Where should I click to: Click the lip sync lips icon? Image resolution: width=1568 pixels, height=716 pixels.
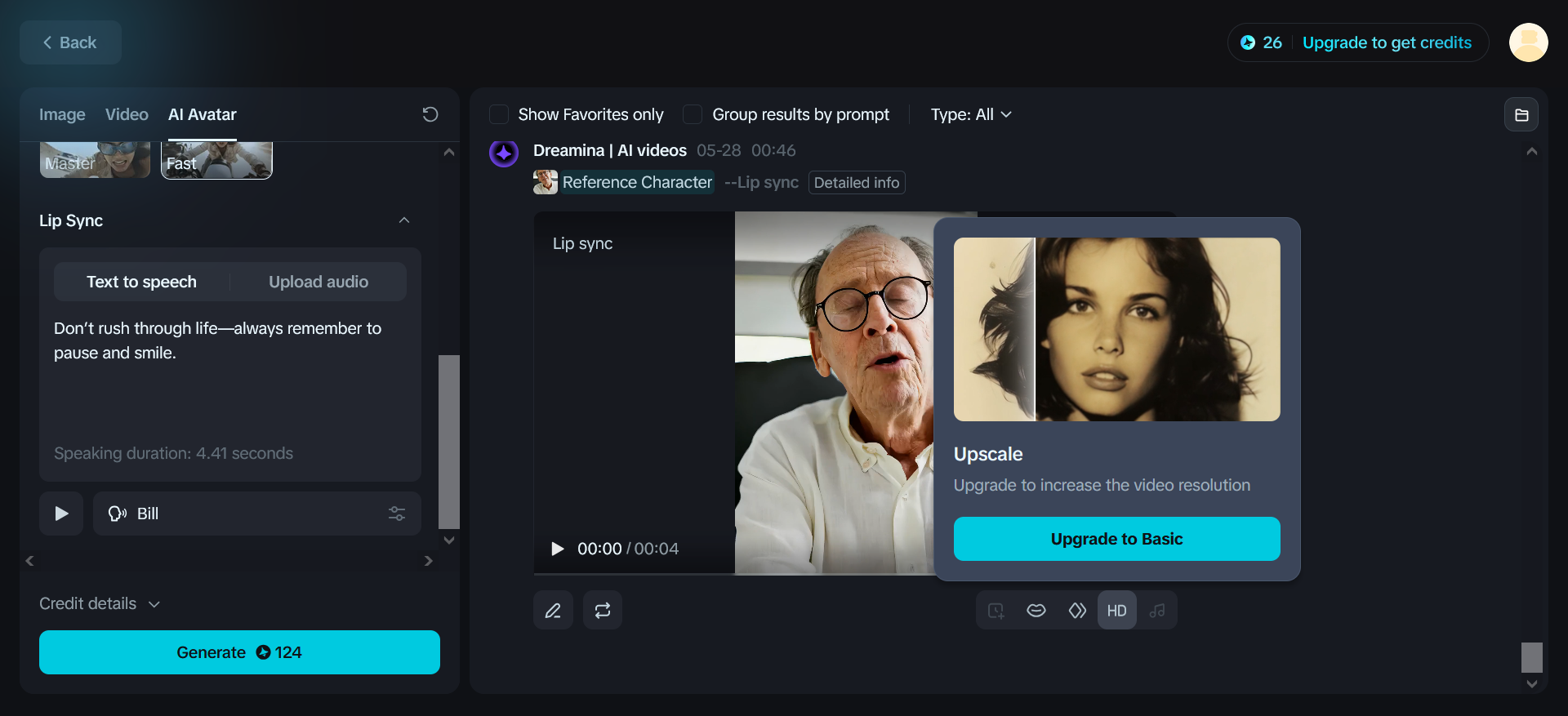click(1036, 611)
